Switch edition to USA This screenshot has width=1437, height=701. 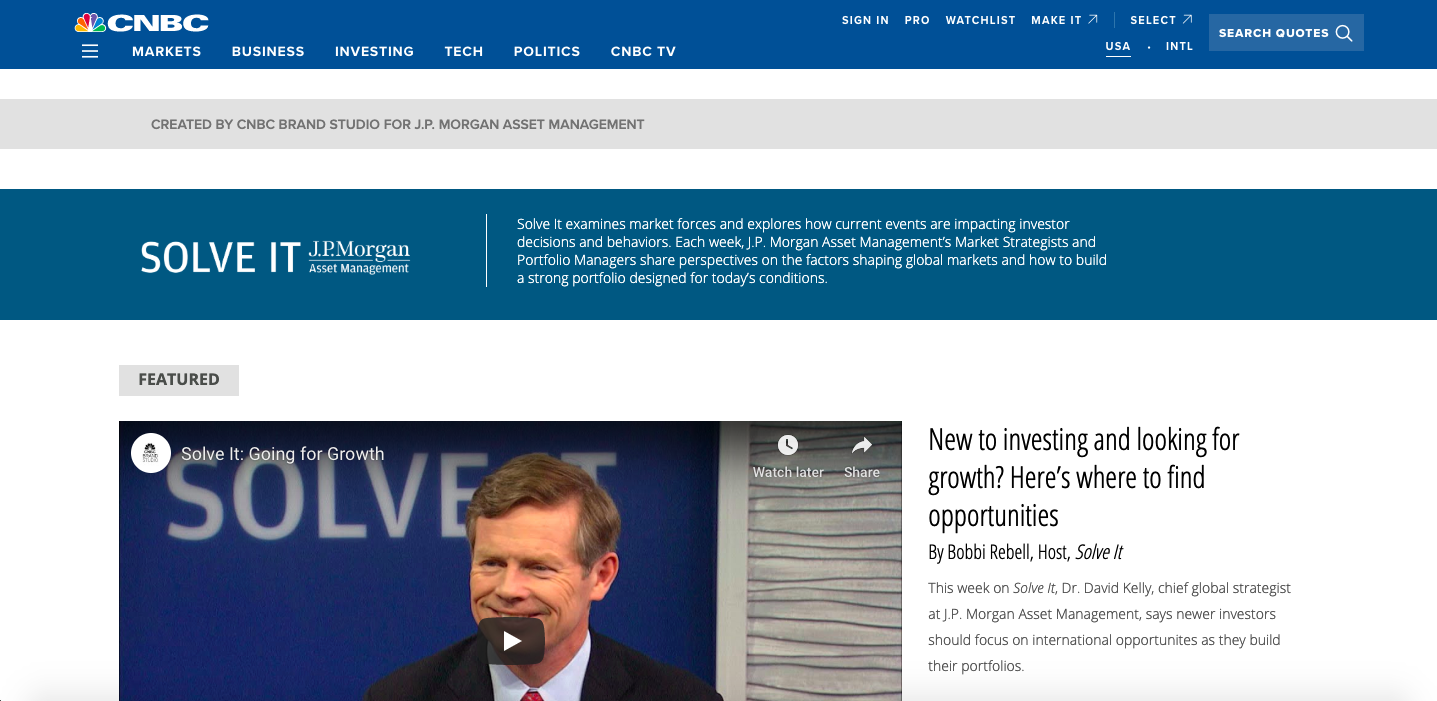(1117, 45)
